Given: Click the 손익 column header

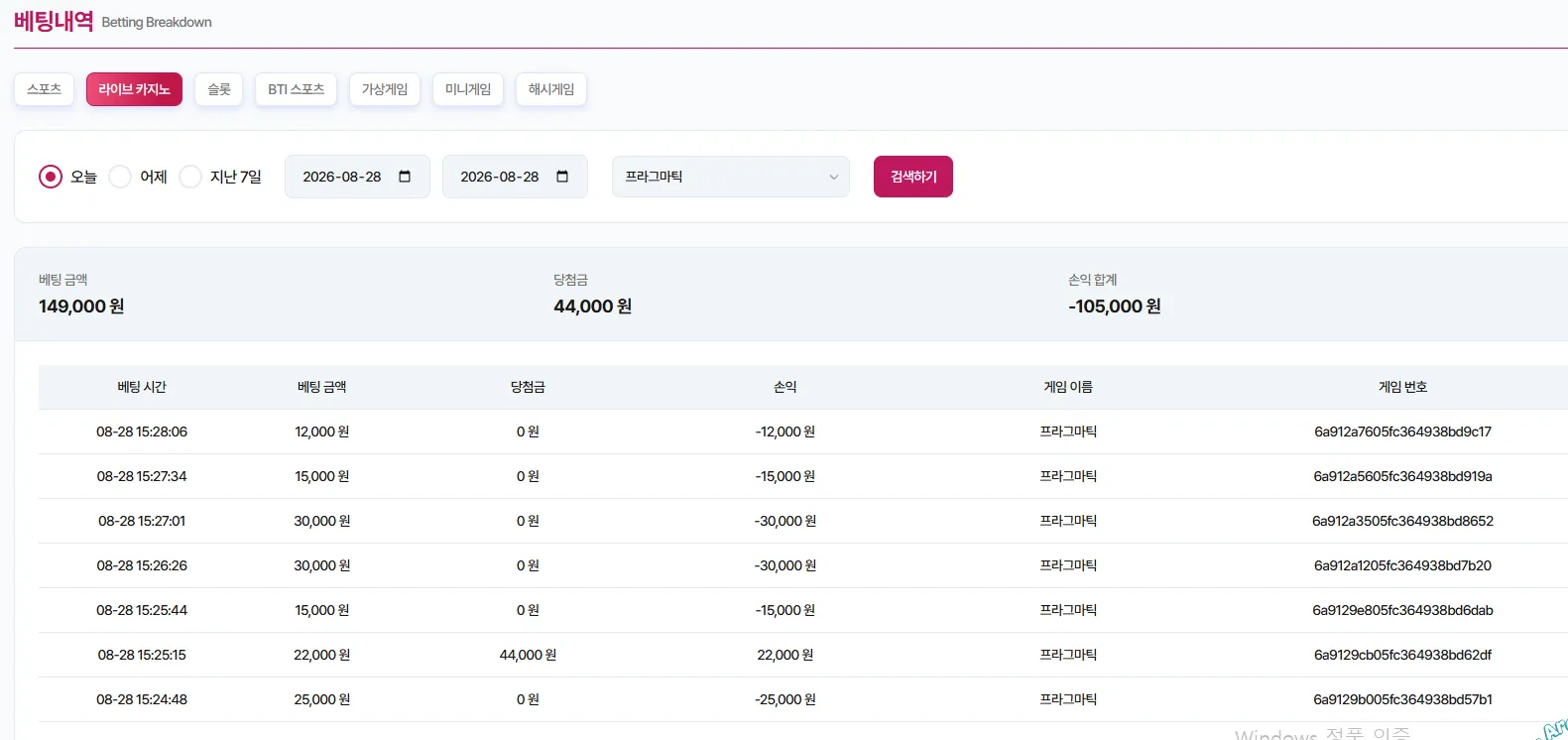Looking at the screenshot, I should [785, 387].
